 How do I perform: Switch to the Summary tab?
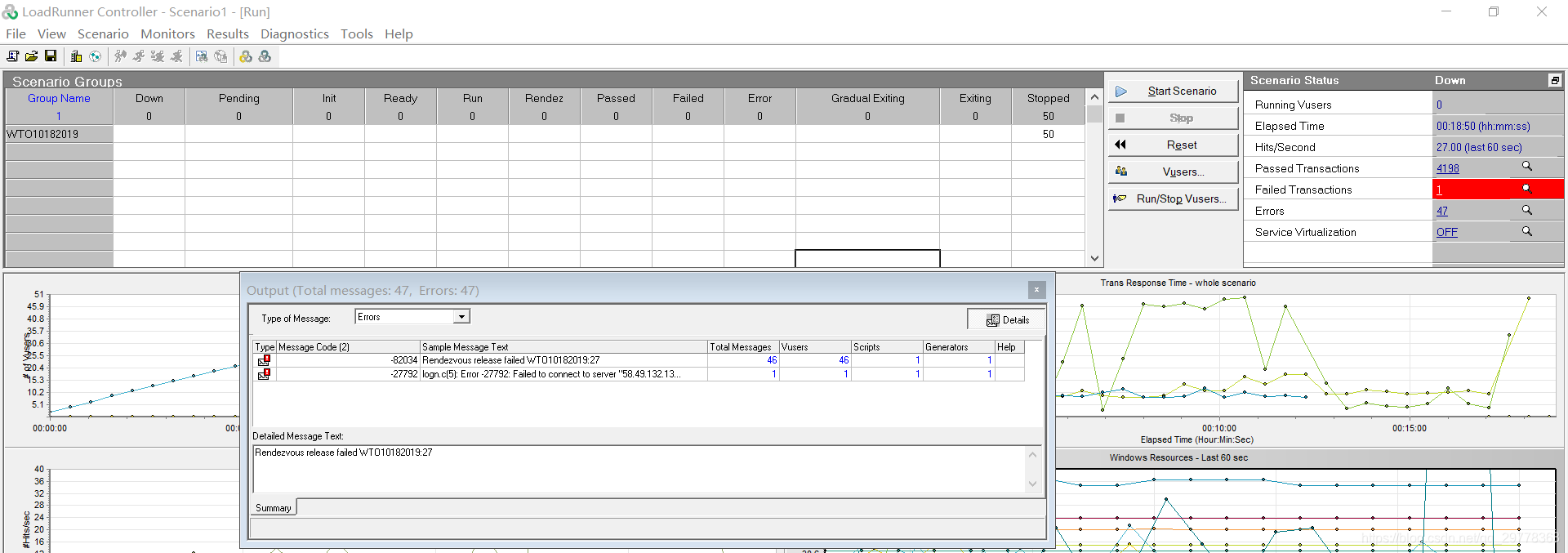(x=274, y=507)
